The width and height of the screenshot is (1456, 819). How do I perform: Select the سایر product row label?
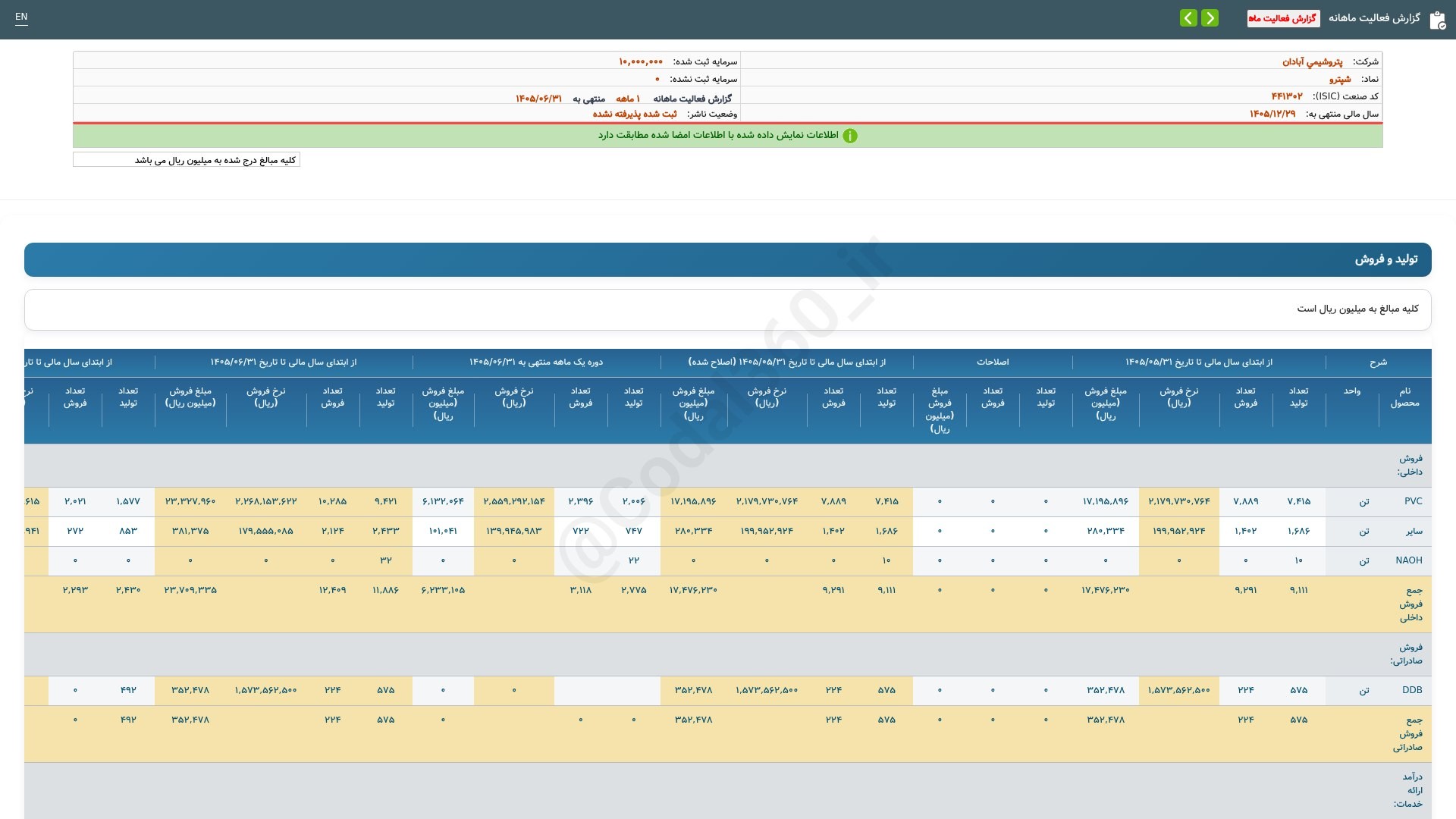click(x=1414, y=531)
